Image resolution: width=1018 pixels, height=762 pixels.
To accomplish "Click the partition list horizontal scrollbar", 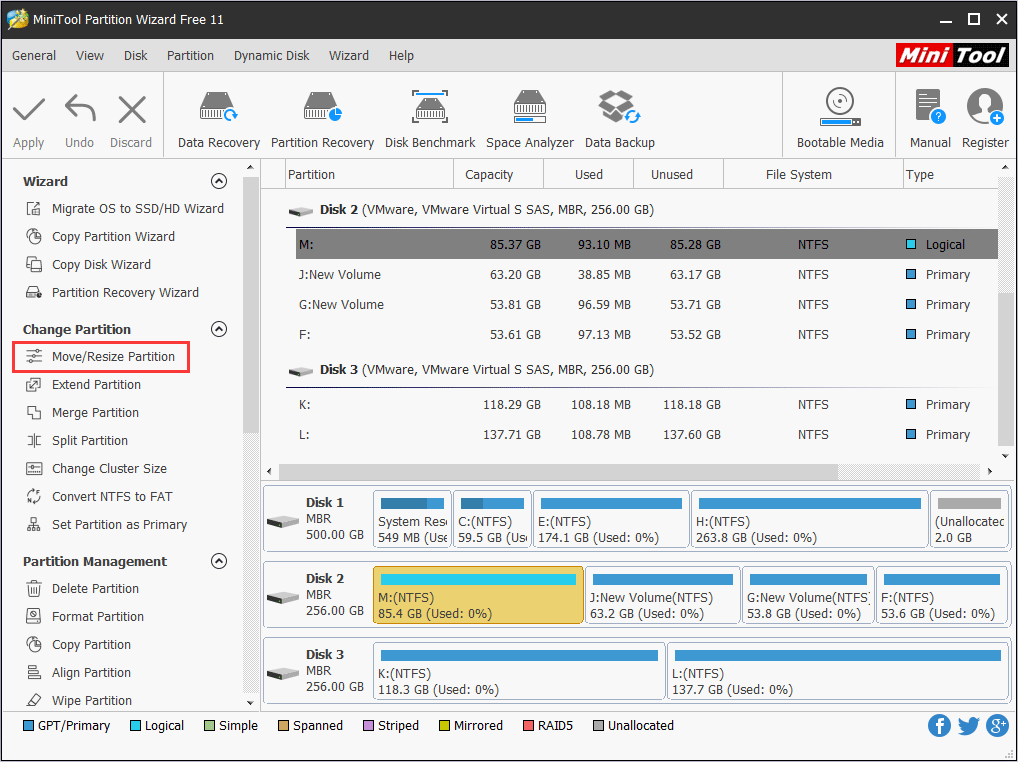I will (558, 471).
